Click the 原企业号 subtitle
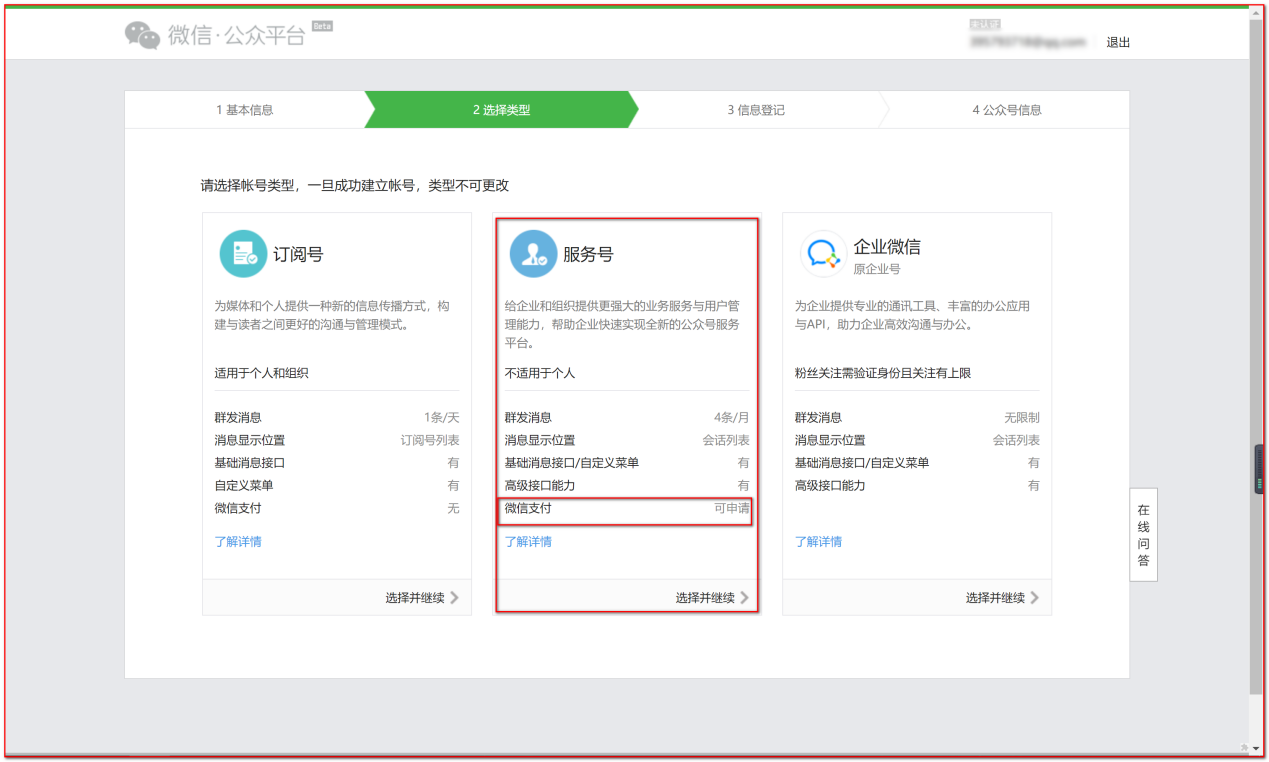The width and height of the screenshot is (1269, 762). pyautogui.click(x=877, y=269)
